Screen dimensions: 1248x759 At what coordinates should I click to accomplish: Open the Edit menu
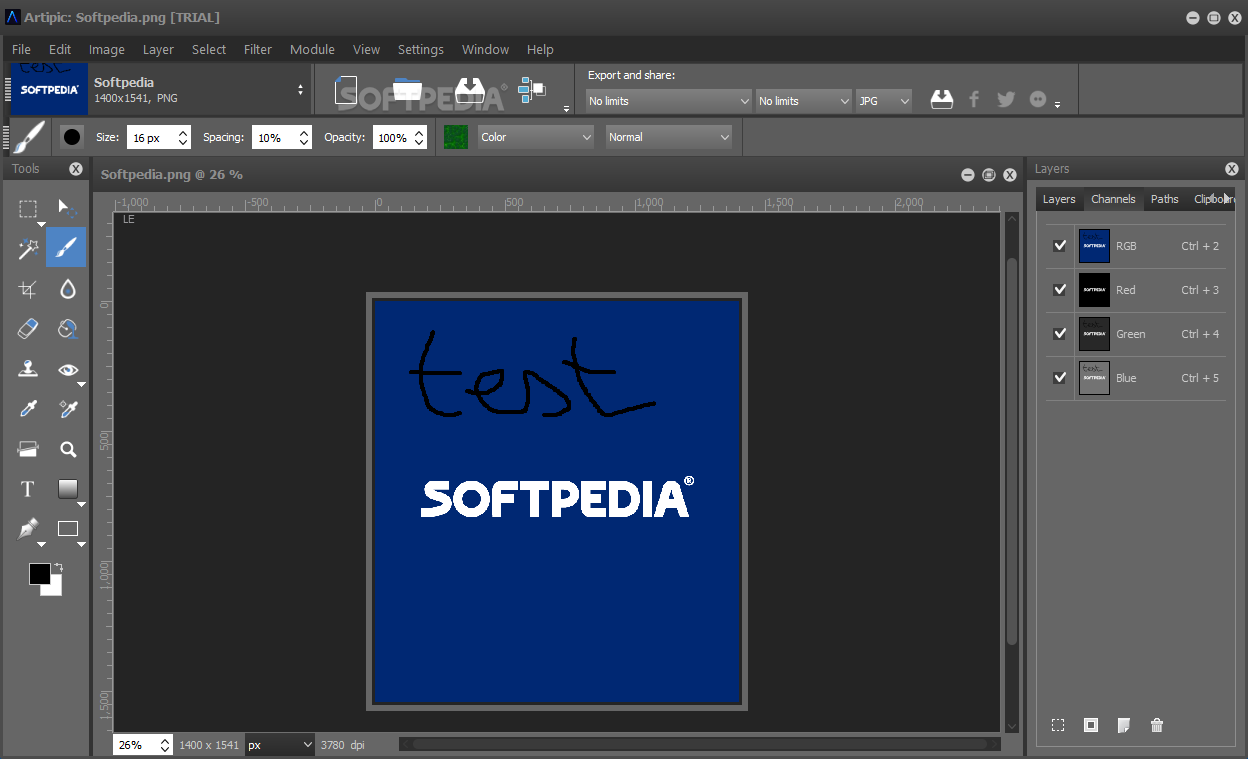pyautogui.click(x=60, y=49)
